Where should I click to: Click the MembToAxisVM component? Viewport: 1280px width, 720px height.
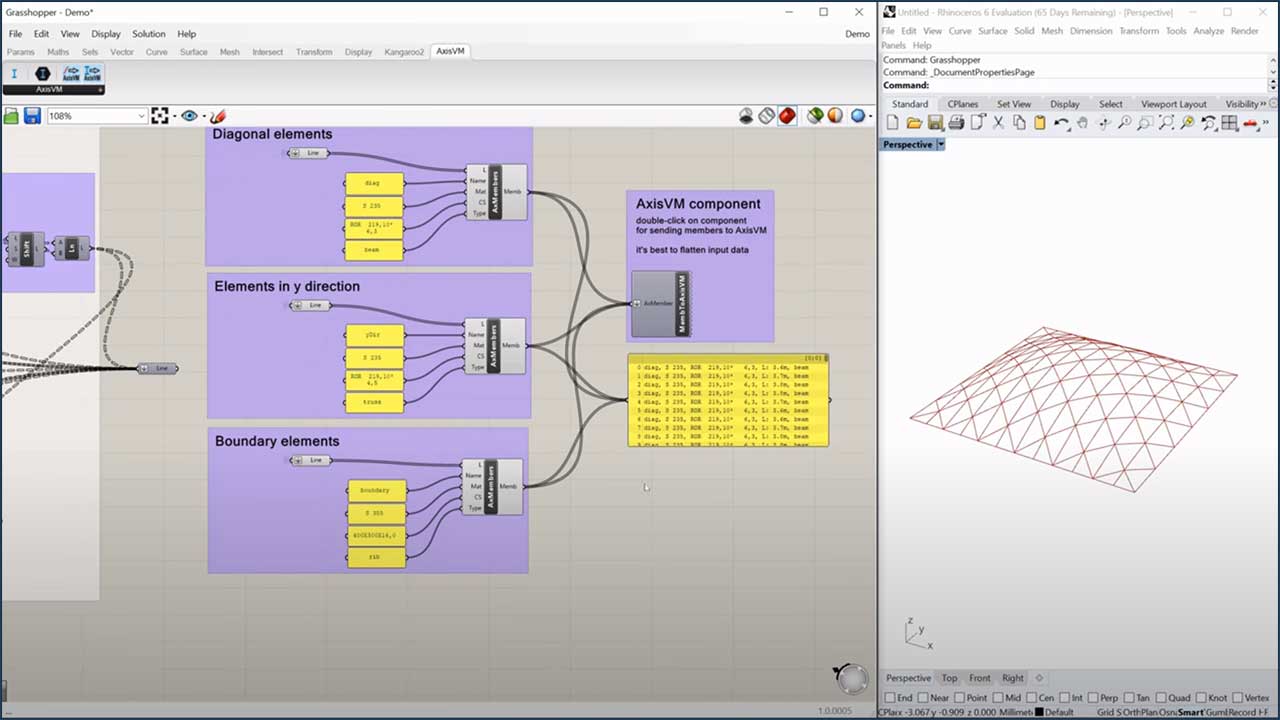click(660, 303)
